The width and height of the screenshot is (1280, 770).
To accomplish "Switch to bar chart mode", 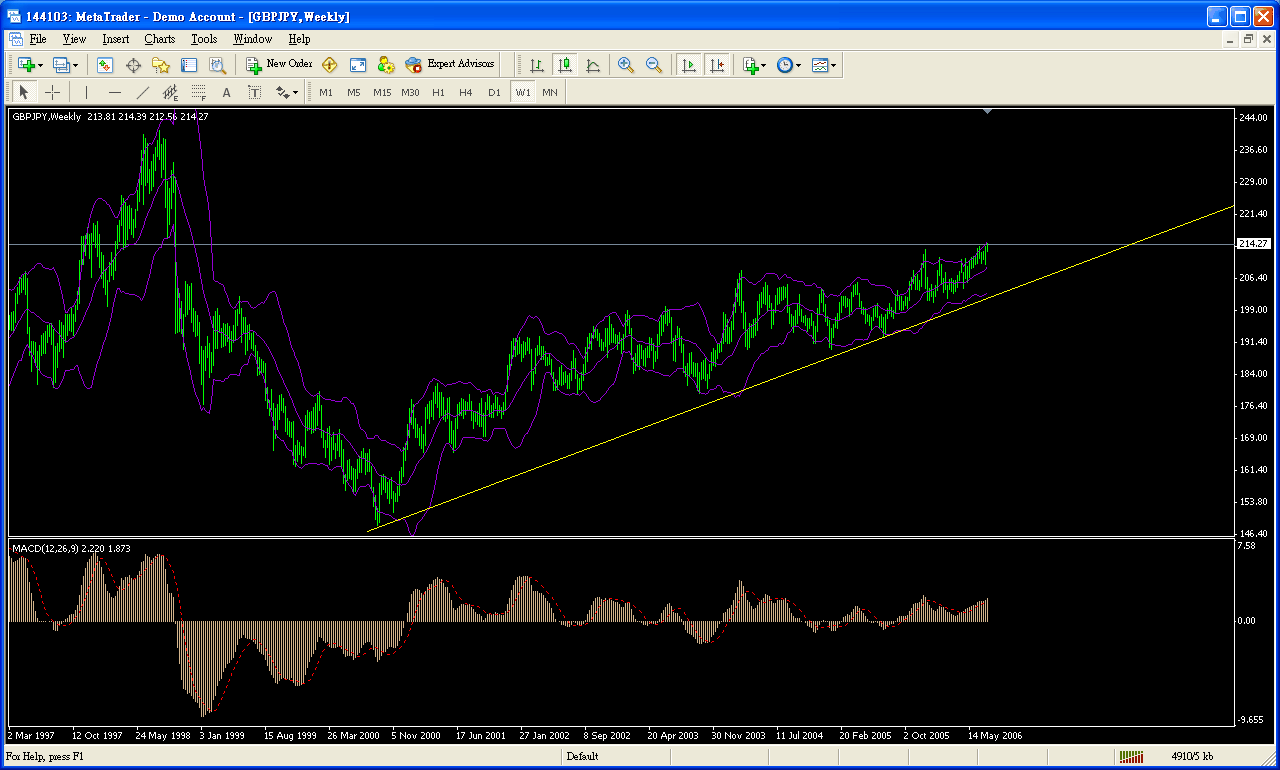I will point(537,64).
